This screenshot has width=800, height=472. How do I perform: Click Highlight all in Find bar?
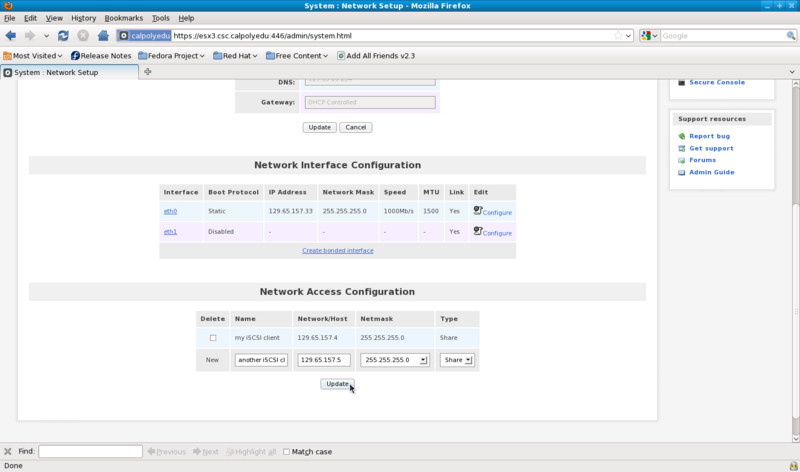(251, 452)
